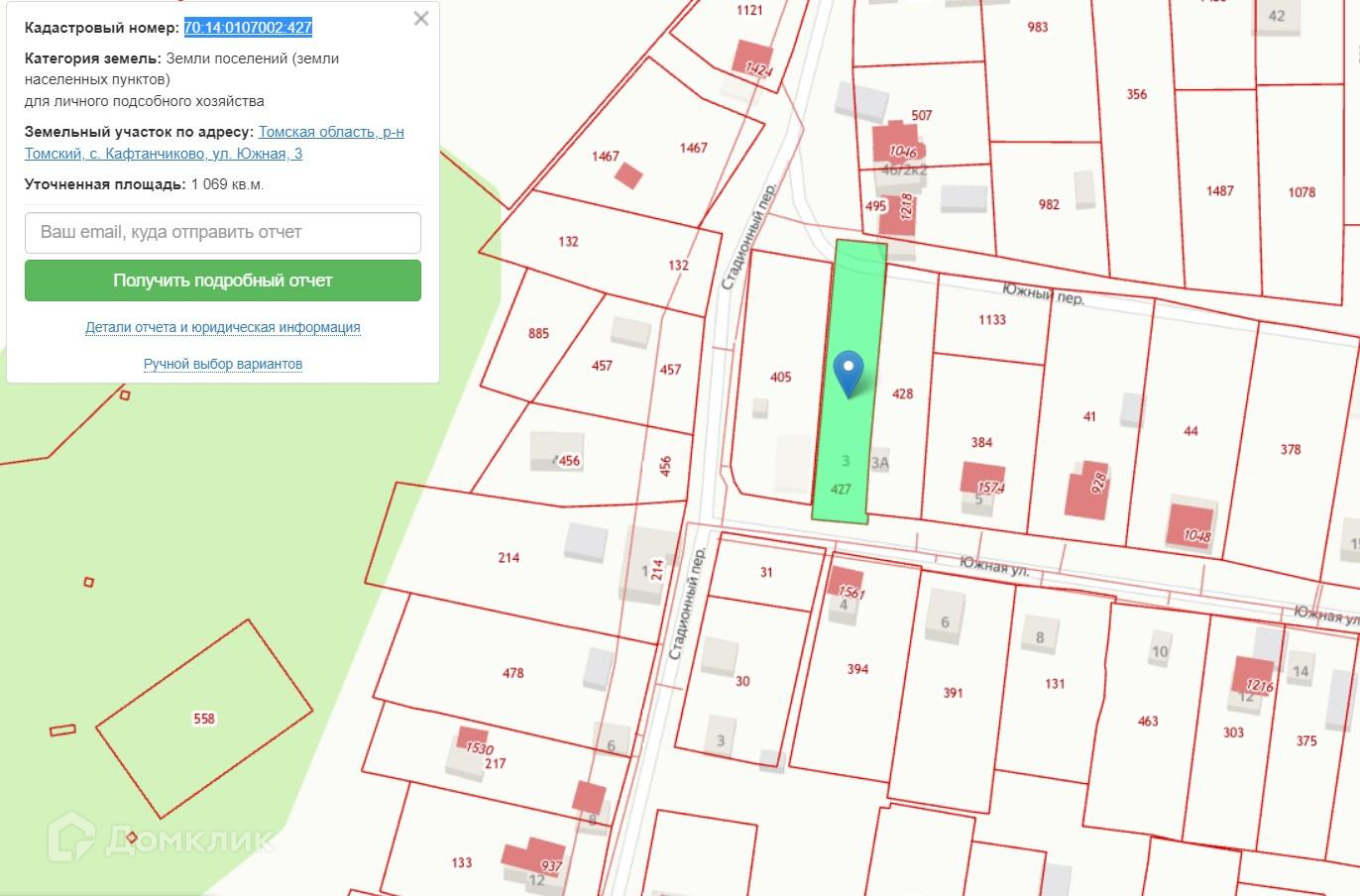
Task: Select parcel 463 on the map
Action: click(x=1148, y=721)
